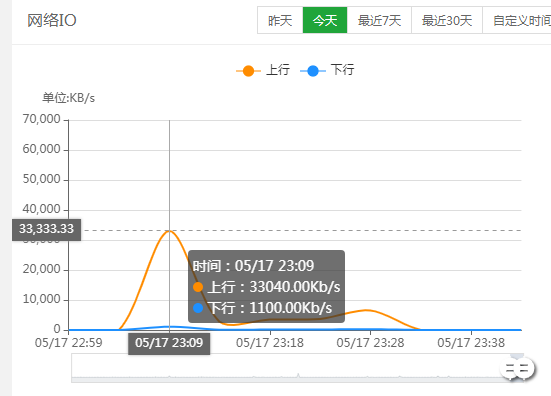Click the 上行 33040.00Kb/s tooltip line

pos(267,287)
